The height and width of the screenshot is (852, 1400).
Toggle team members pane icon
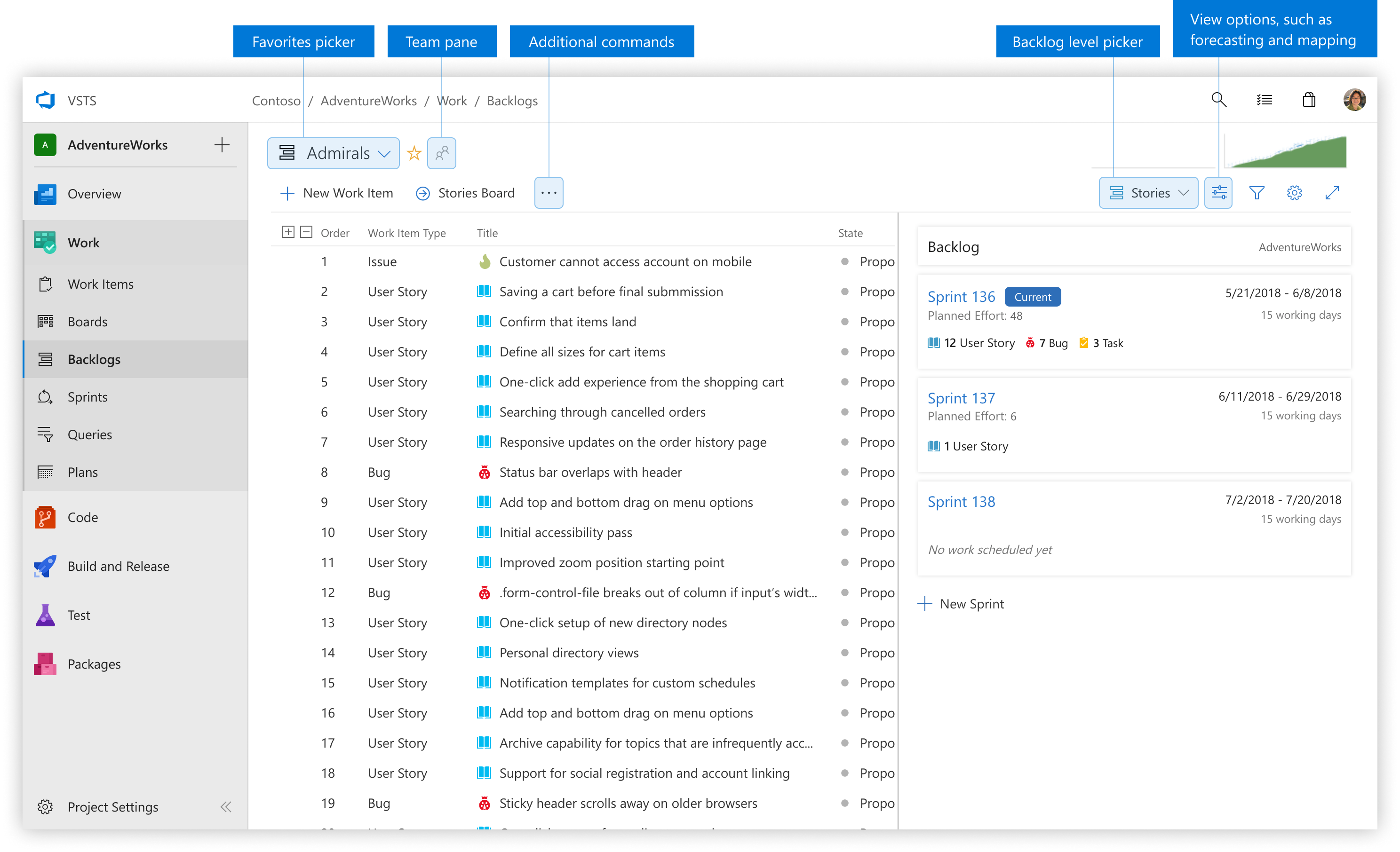coord(441,153)
